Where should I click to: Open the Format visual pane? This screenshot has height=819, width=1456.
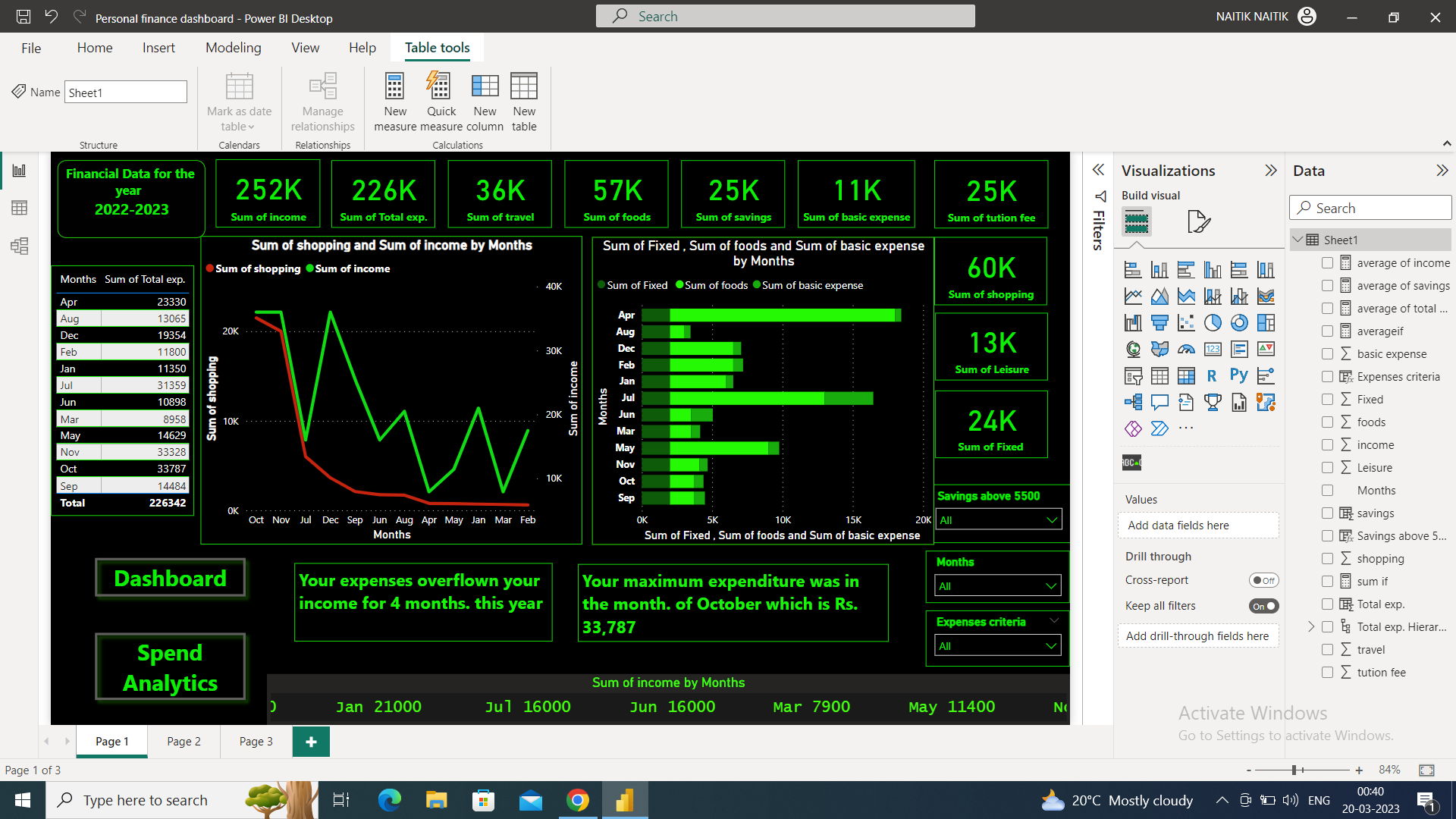tap(1198, 221)
